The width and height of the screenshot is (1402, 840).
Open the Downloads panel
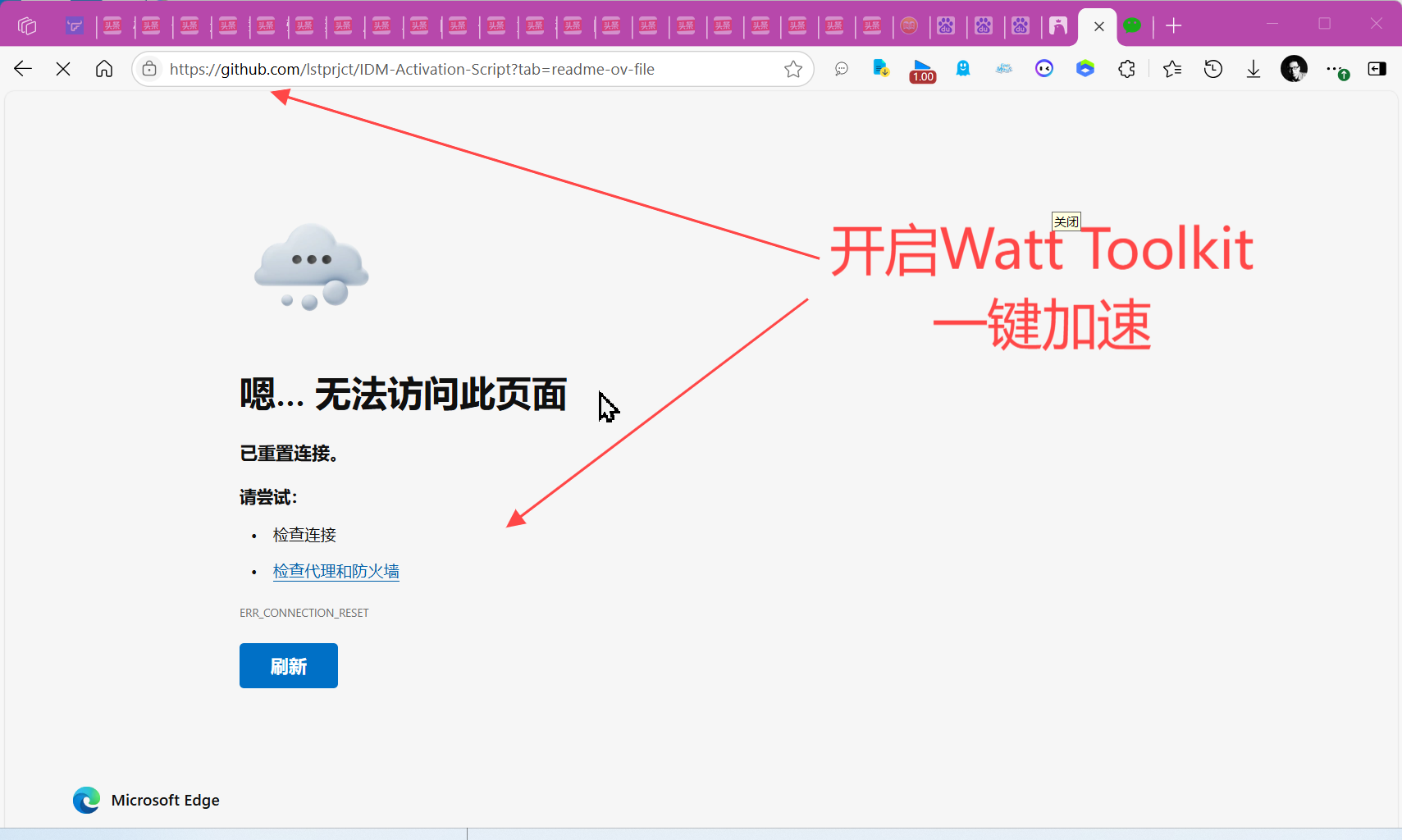(x=1253, y=70)
